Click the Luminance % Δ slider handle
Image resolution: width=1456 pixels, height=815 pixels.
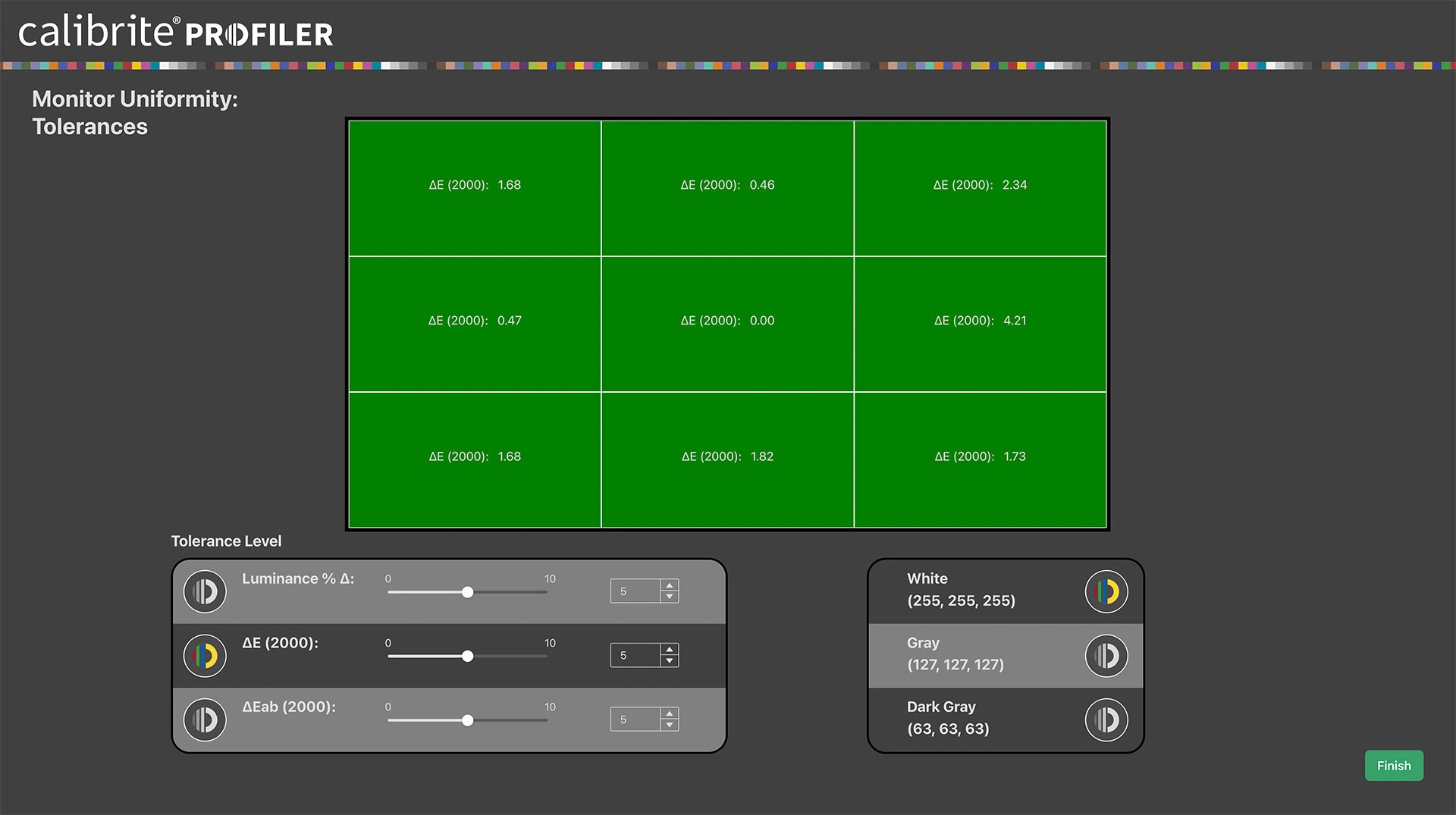(x=468, y=592)
